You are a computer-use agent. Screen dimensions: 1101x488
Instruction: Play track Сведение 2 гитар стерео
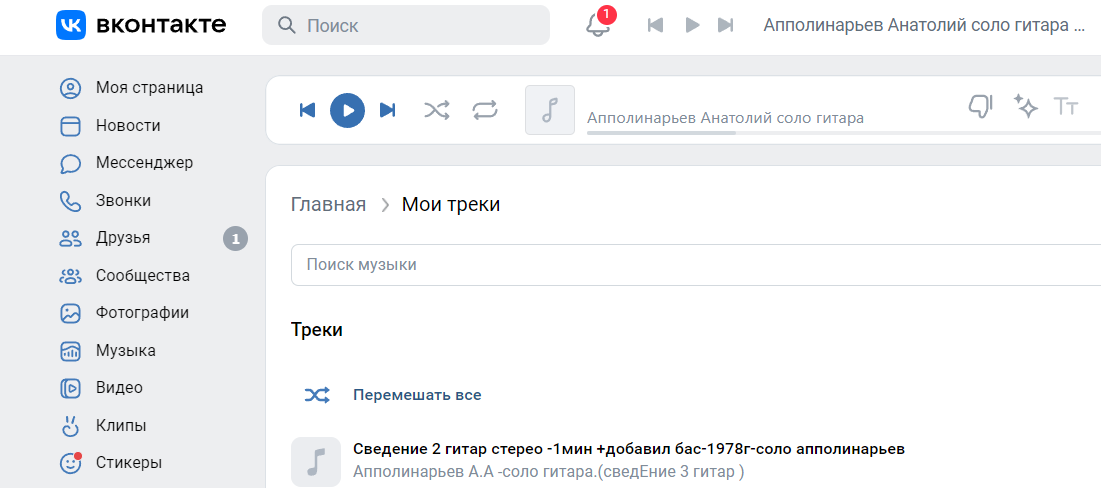click(628, 449)
